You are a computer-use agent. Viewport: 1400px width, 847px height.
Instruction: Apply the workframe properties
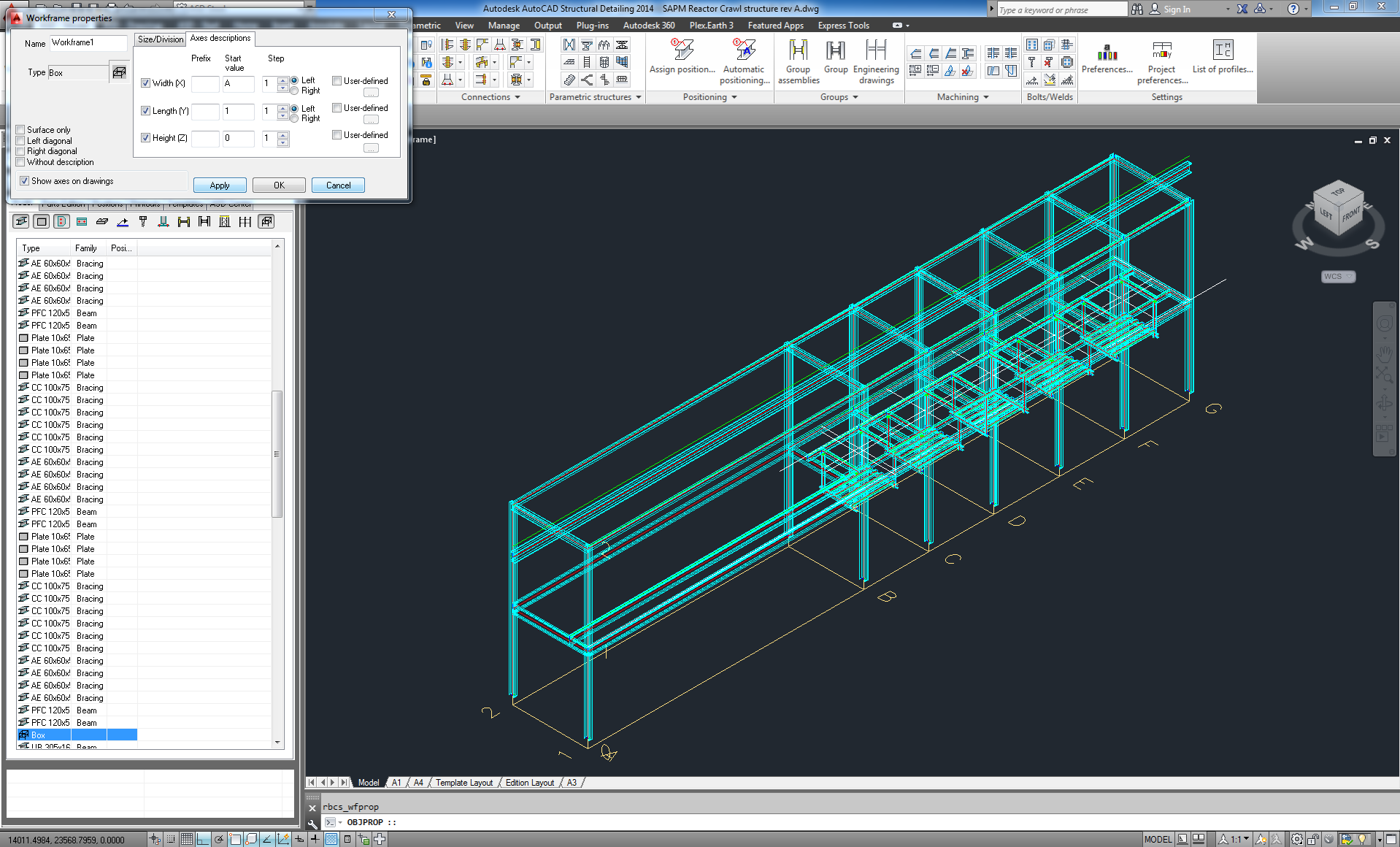[219, 185]
